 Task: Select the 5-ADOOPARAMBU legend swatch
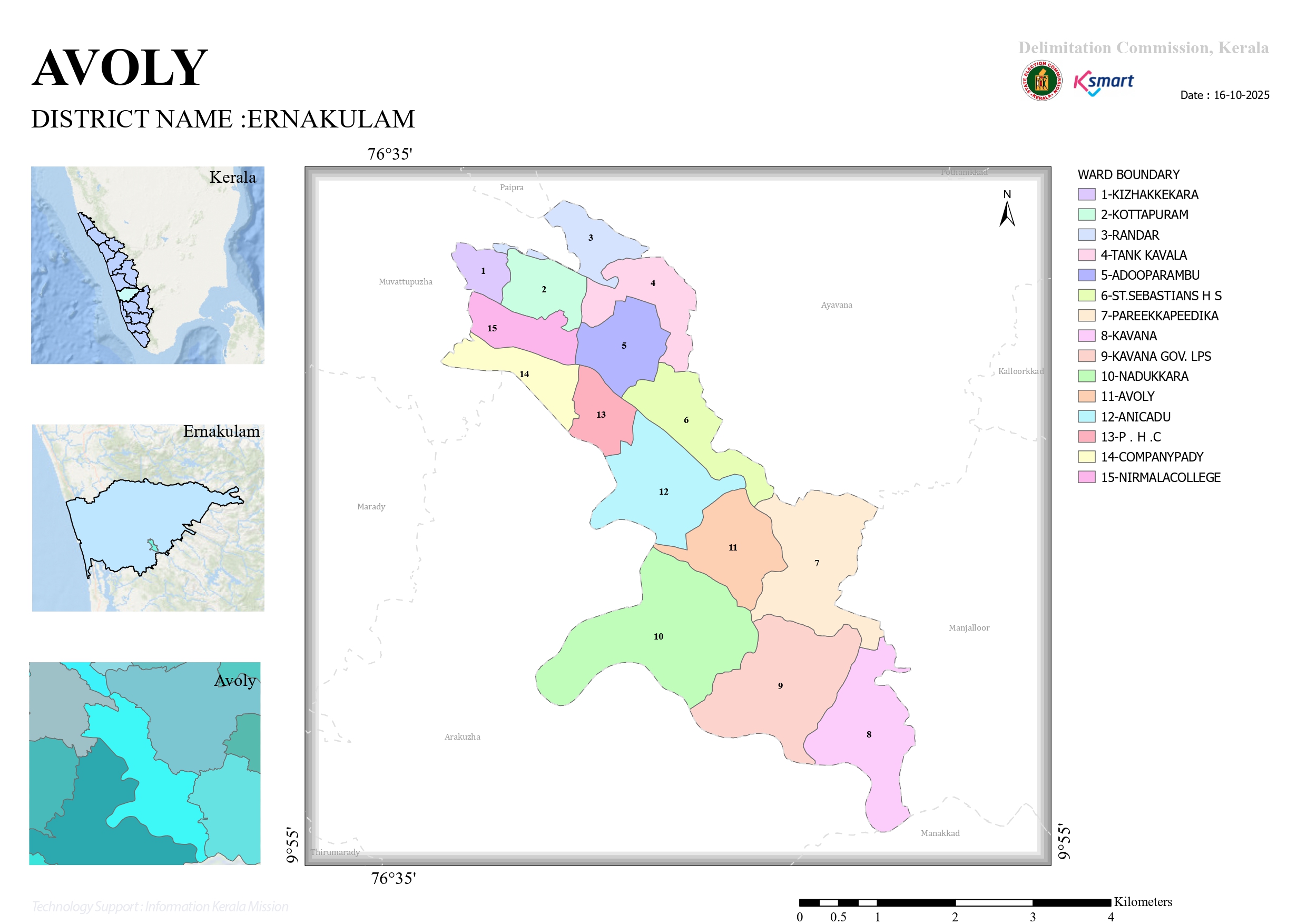coord(1086,275)
